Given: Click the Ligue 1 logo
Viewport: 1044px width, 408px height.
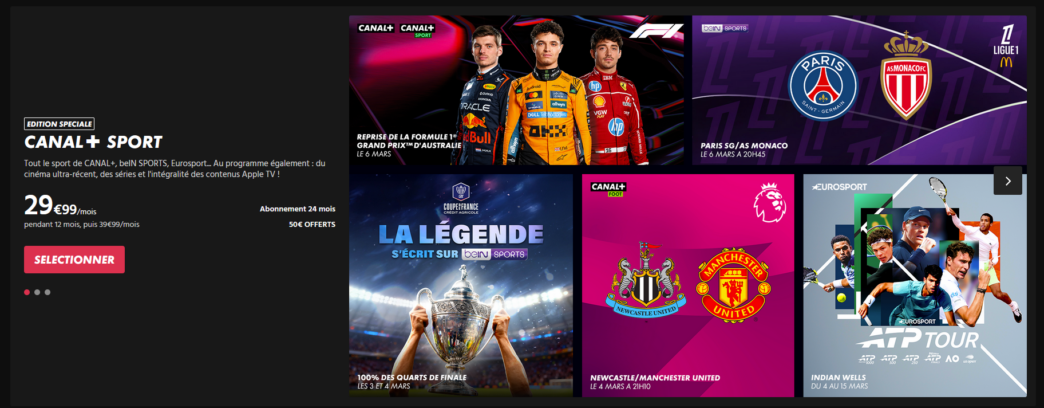Looking at the screenshot, I should (x=1006, y=47).
